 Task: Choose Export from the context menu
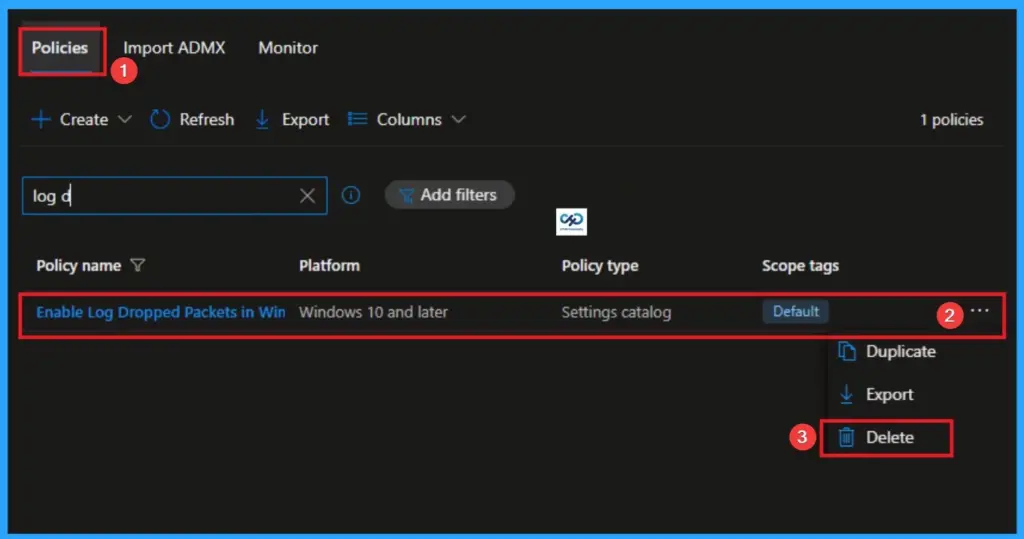pyautogui.click(x=889, y=395)
